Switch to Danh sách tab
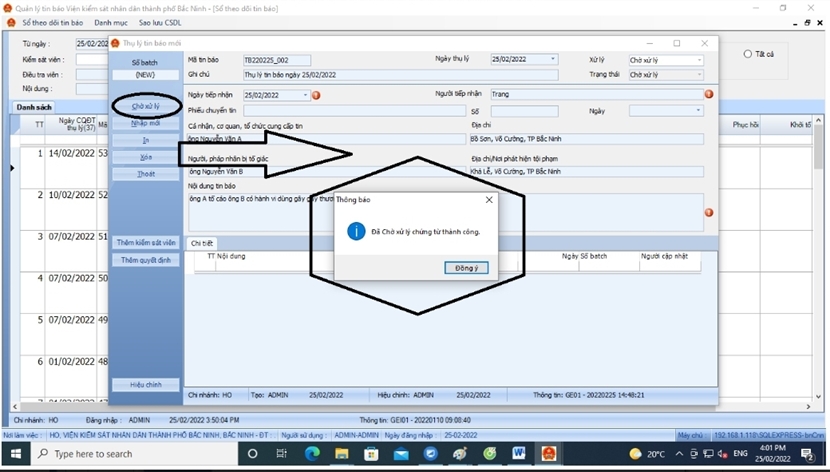This screenshot has height=472, width=830. 34,107
